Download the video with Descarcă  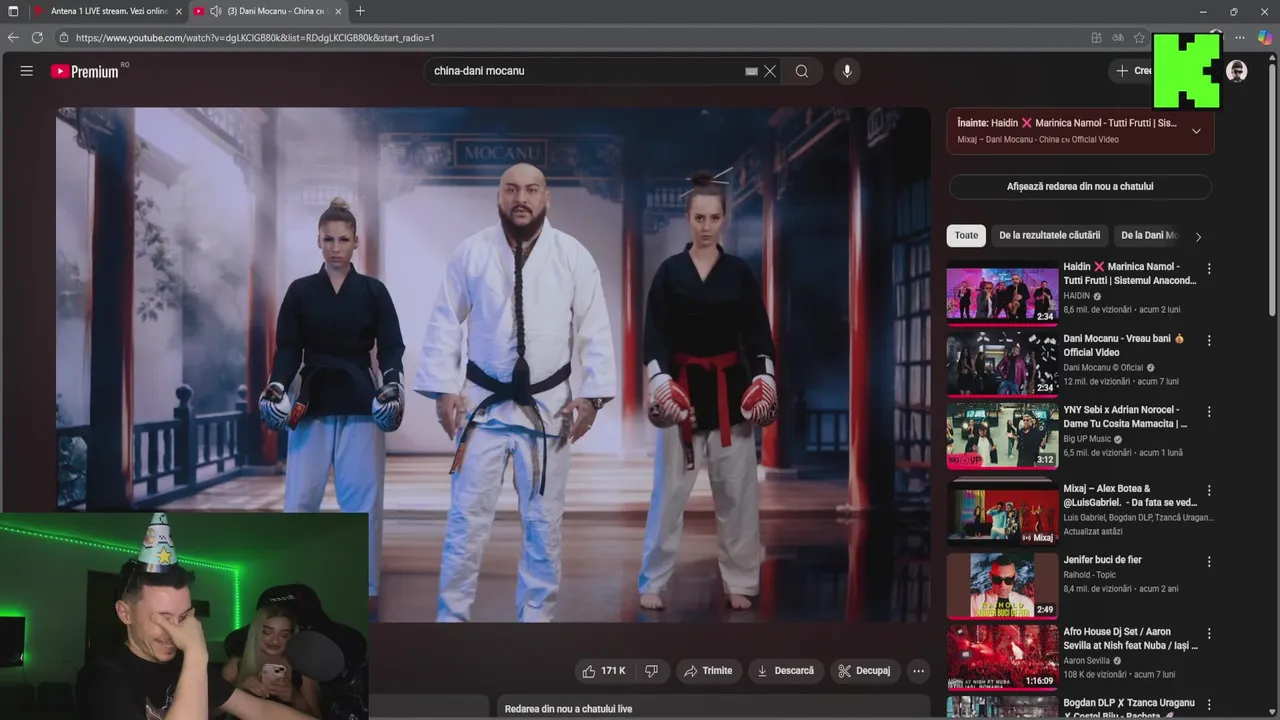tap(785, 671)
